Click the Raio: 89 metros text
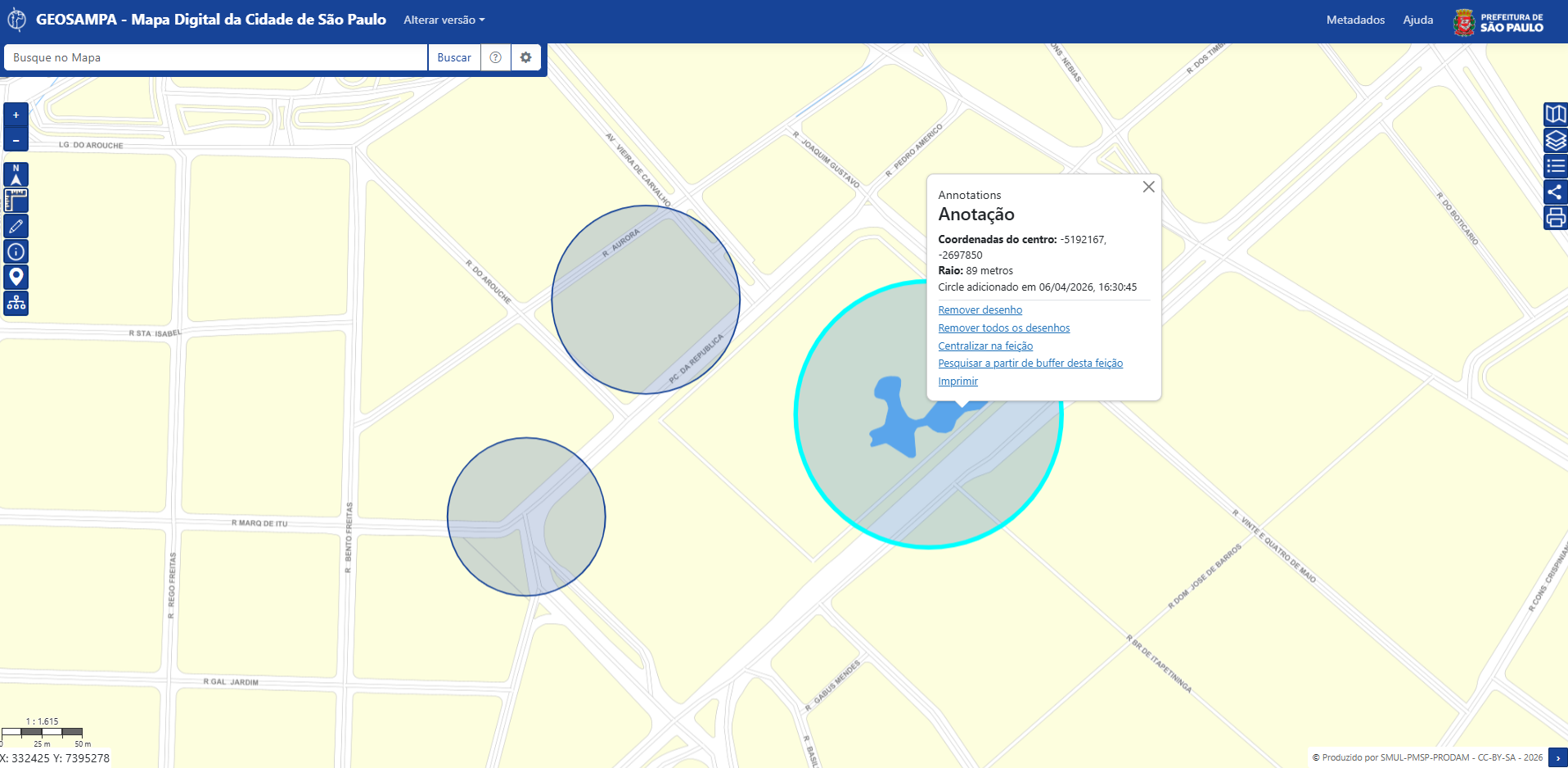The height and width of the screenshot is (768, 1568). (975, 271)
